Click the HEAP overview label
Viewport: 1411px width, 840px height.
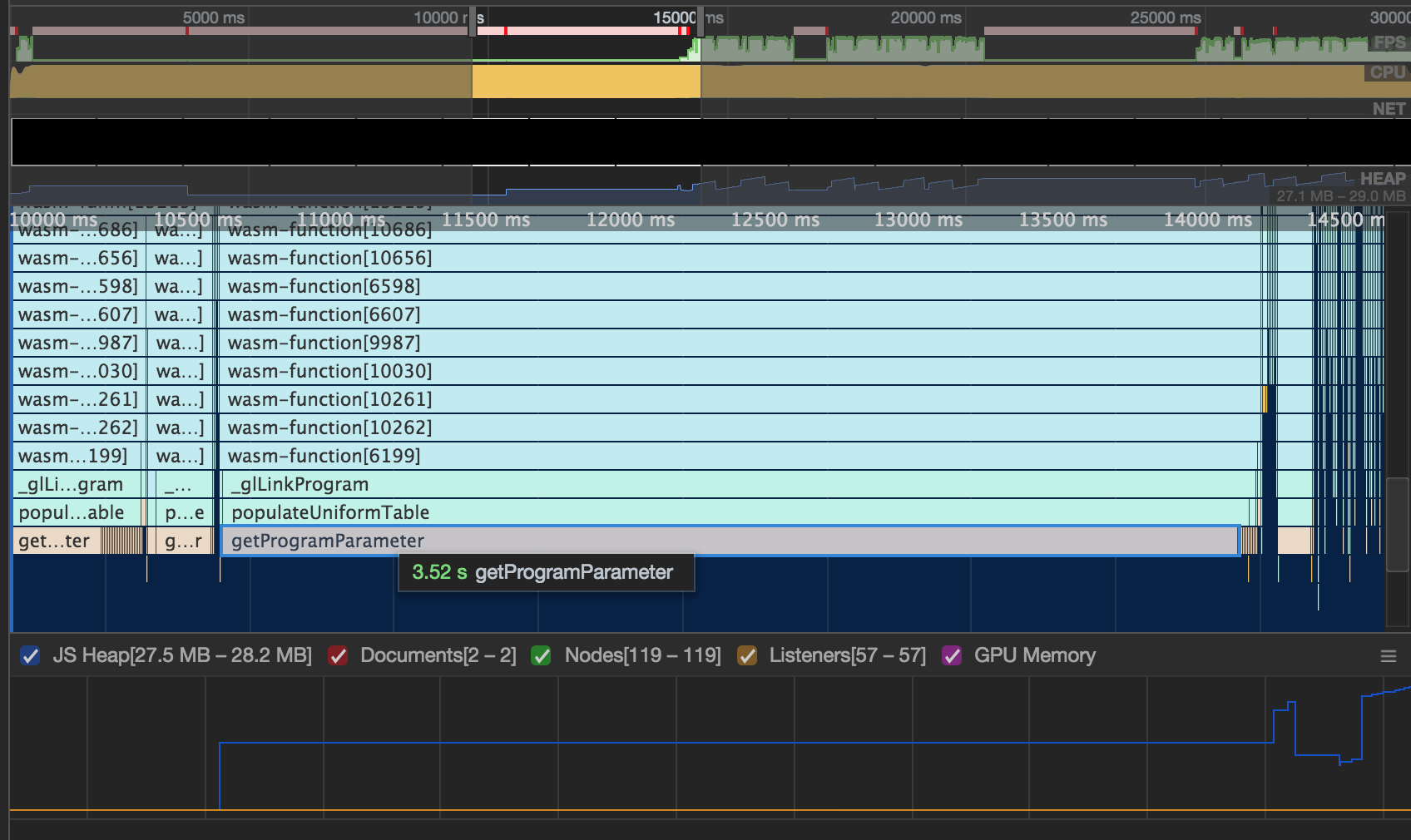1383,178
